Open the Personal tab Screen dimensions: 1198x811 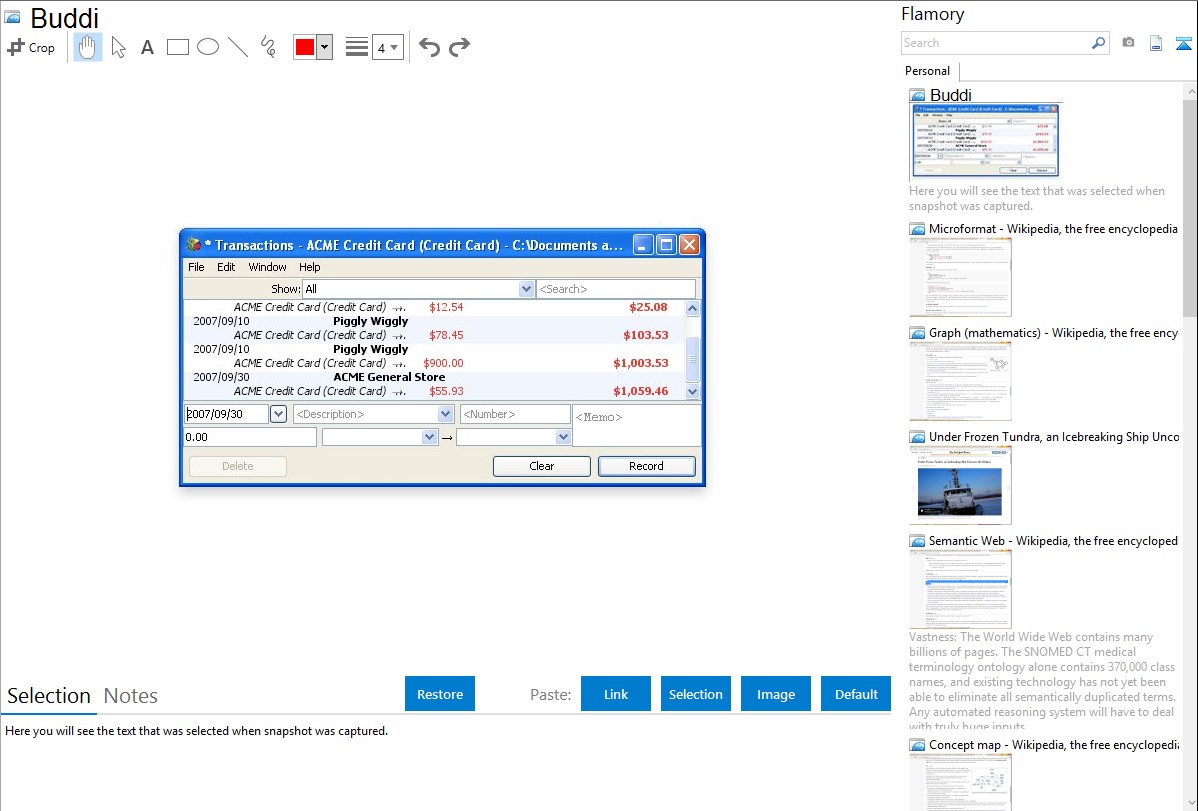[x=927, y=71]
